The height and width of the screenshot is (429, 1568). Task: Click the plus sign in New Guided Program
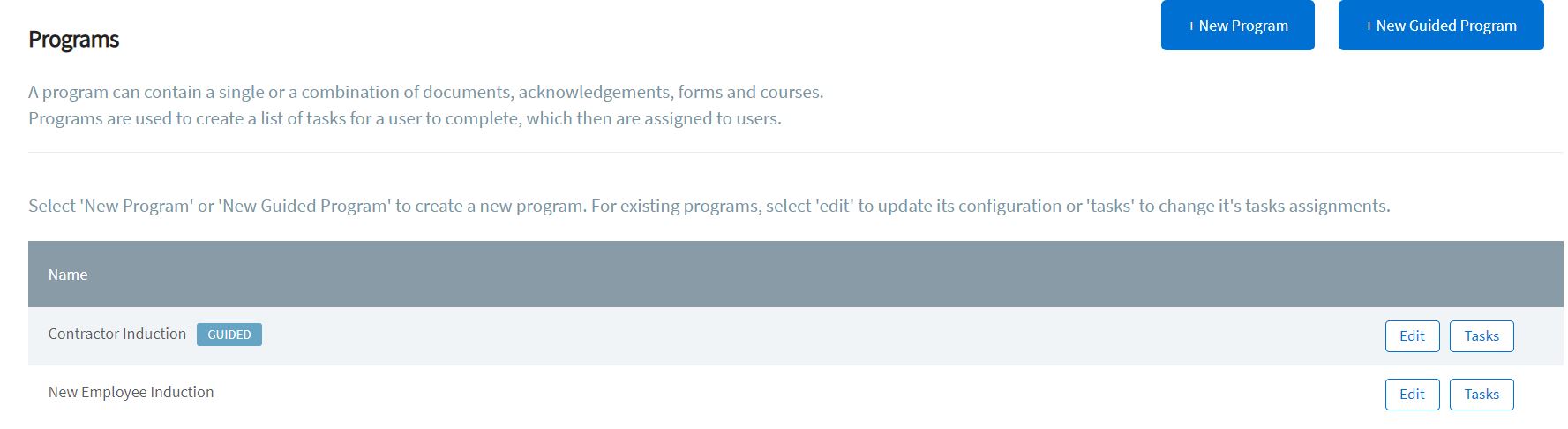click(x=1369, y=26)
